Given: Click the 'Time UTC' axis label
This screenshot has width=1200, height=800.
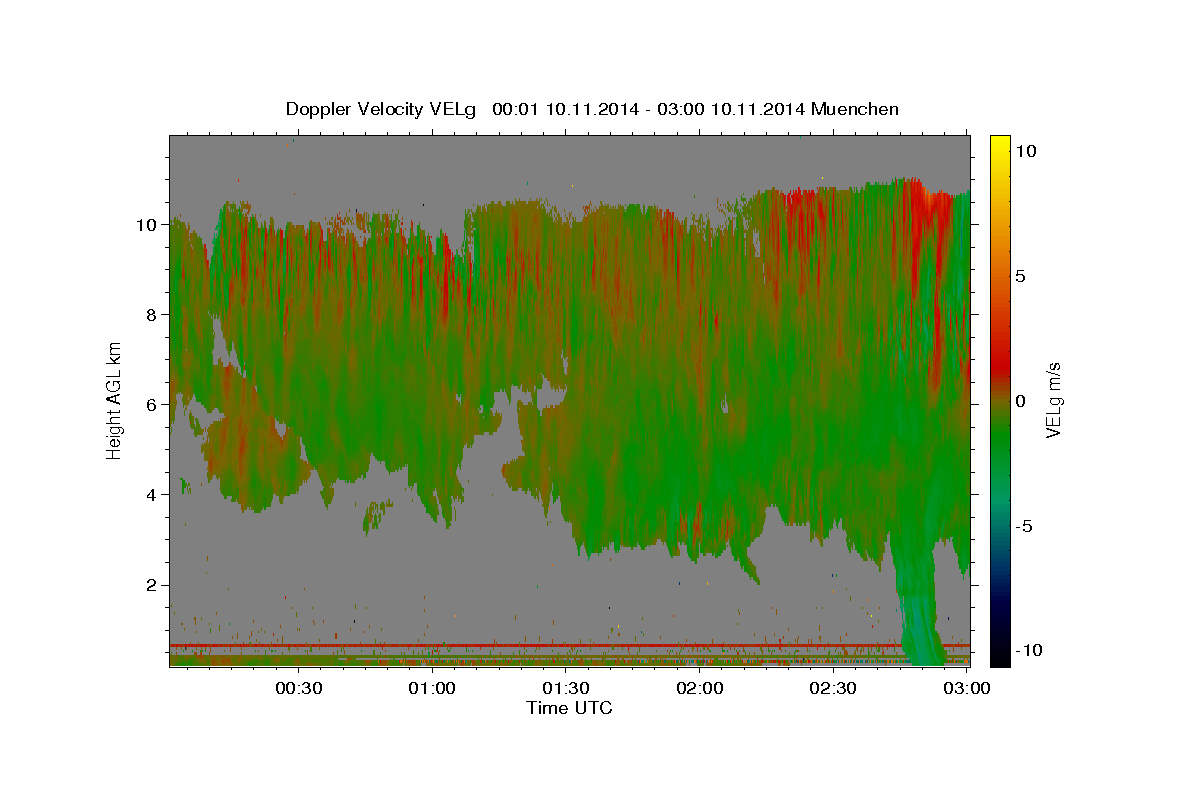Looking at the screenshot, I should (x=569, y=708).
